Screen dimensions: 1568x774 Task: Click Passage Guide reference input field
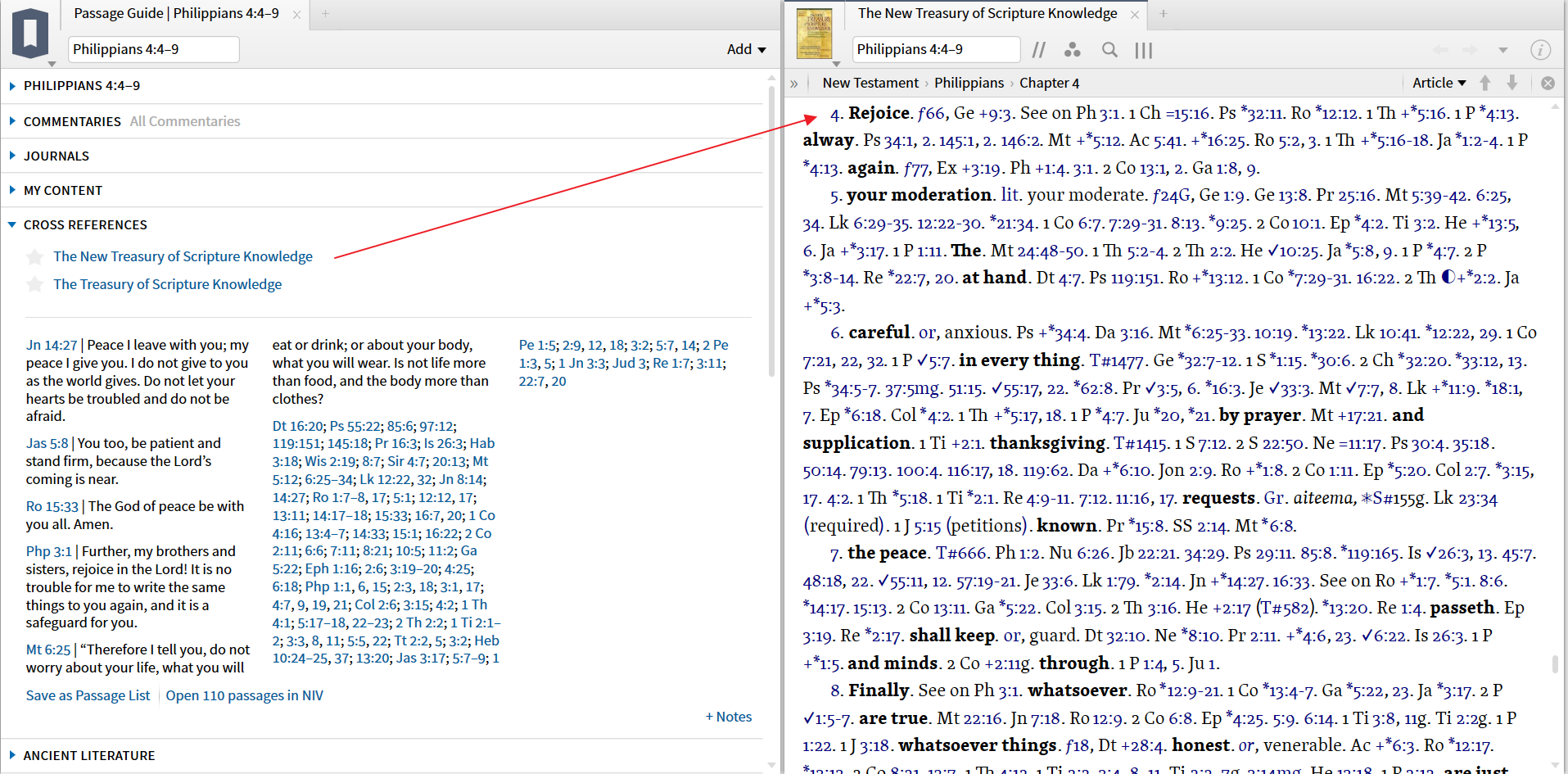coord(154,49)
